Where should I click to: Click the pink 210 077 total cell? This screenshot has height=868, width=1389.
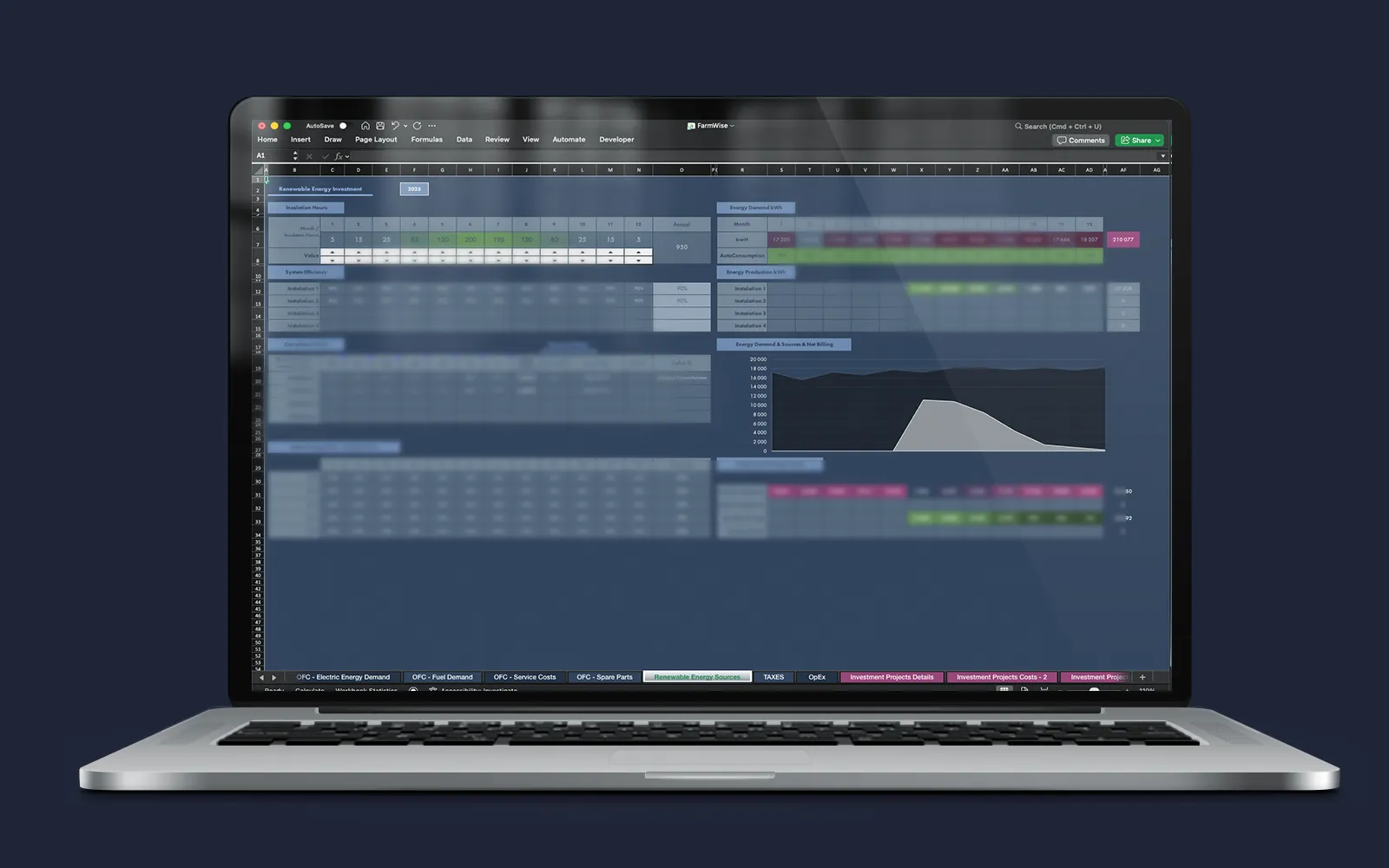[1122, 240]
